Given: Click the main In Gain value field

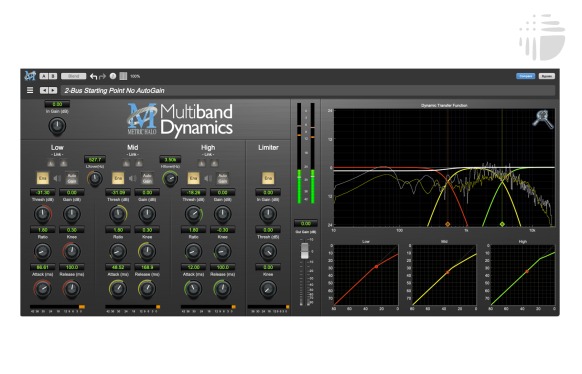Looking at the screenshot, I should [57, 104].
